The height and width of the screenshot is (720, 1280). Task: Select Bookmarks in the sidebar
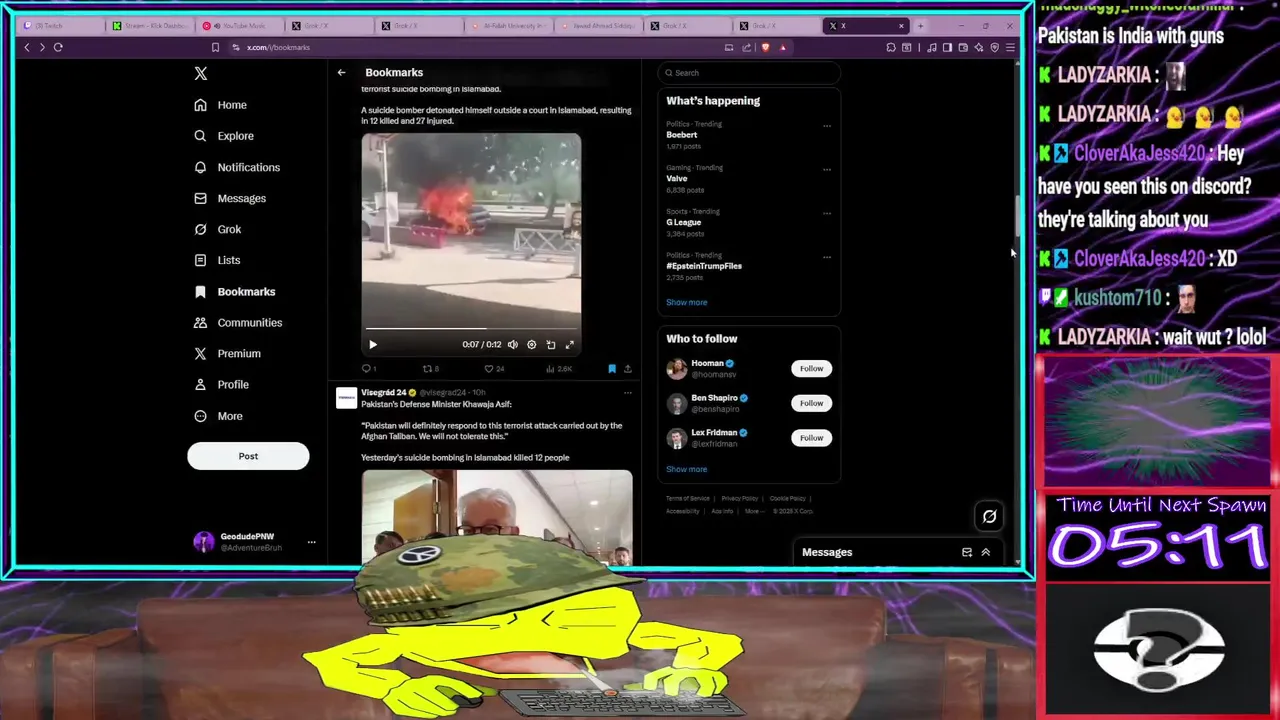point(235,291)
